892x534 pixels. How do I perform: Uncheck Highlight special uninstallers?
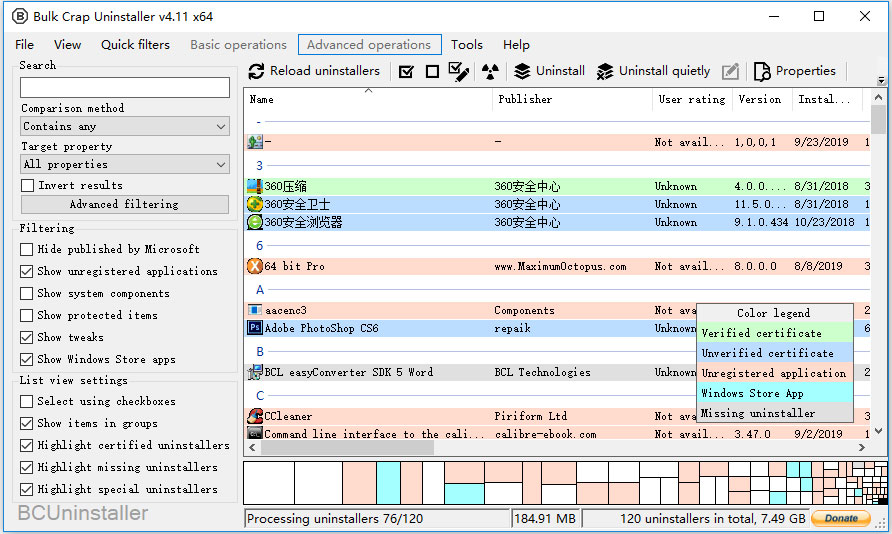click(x=26, y=489)
